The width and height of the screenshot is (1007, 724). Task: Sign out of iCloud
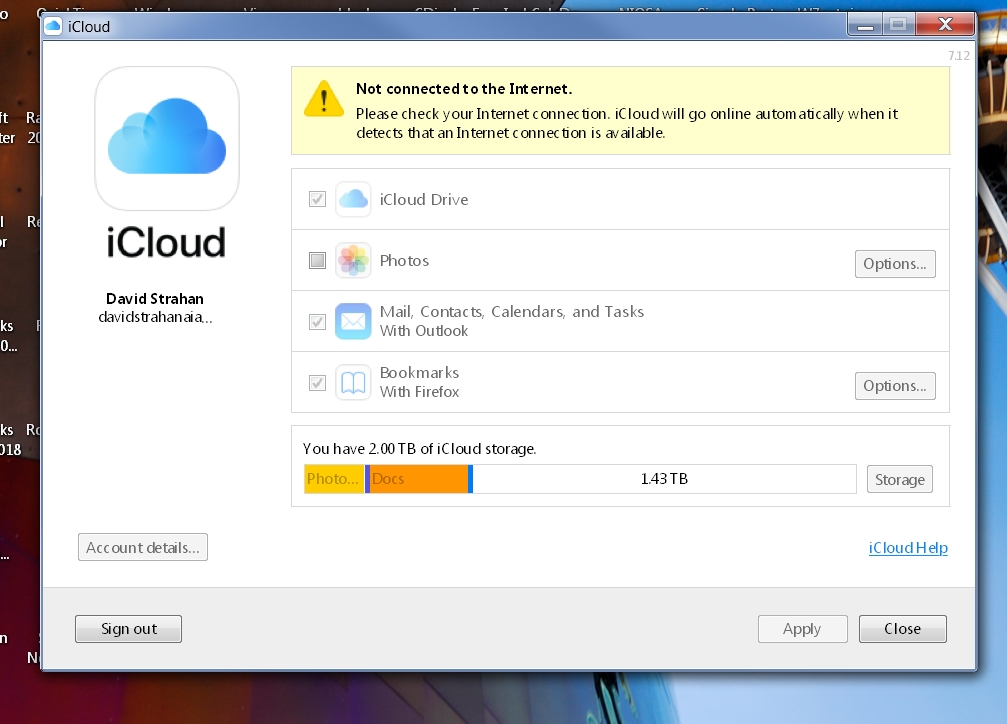128,629
